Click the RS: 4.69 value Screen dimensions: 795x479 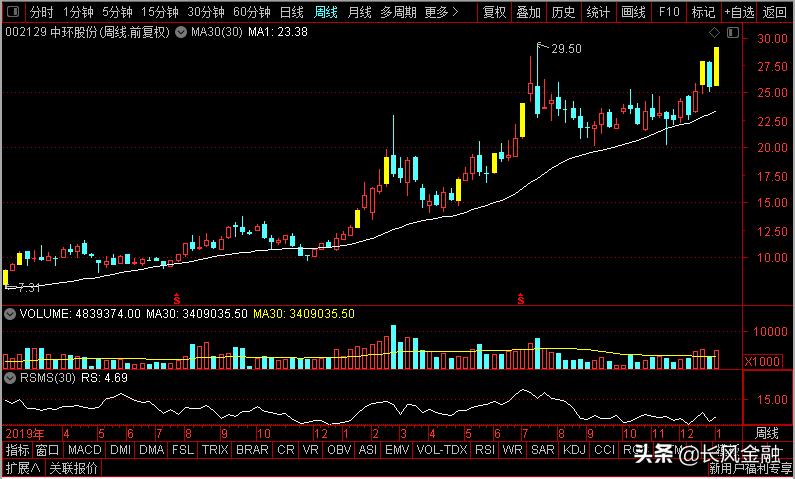click(104, 378)
